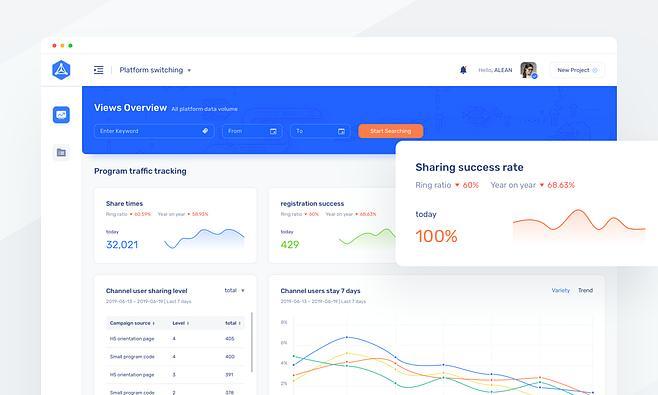
Task: Open the To date calendar icon
Action: pyautogui.click(x=341, y=131)
